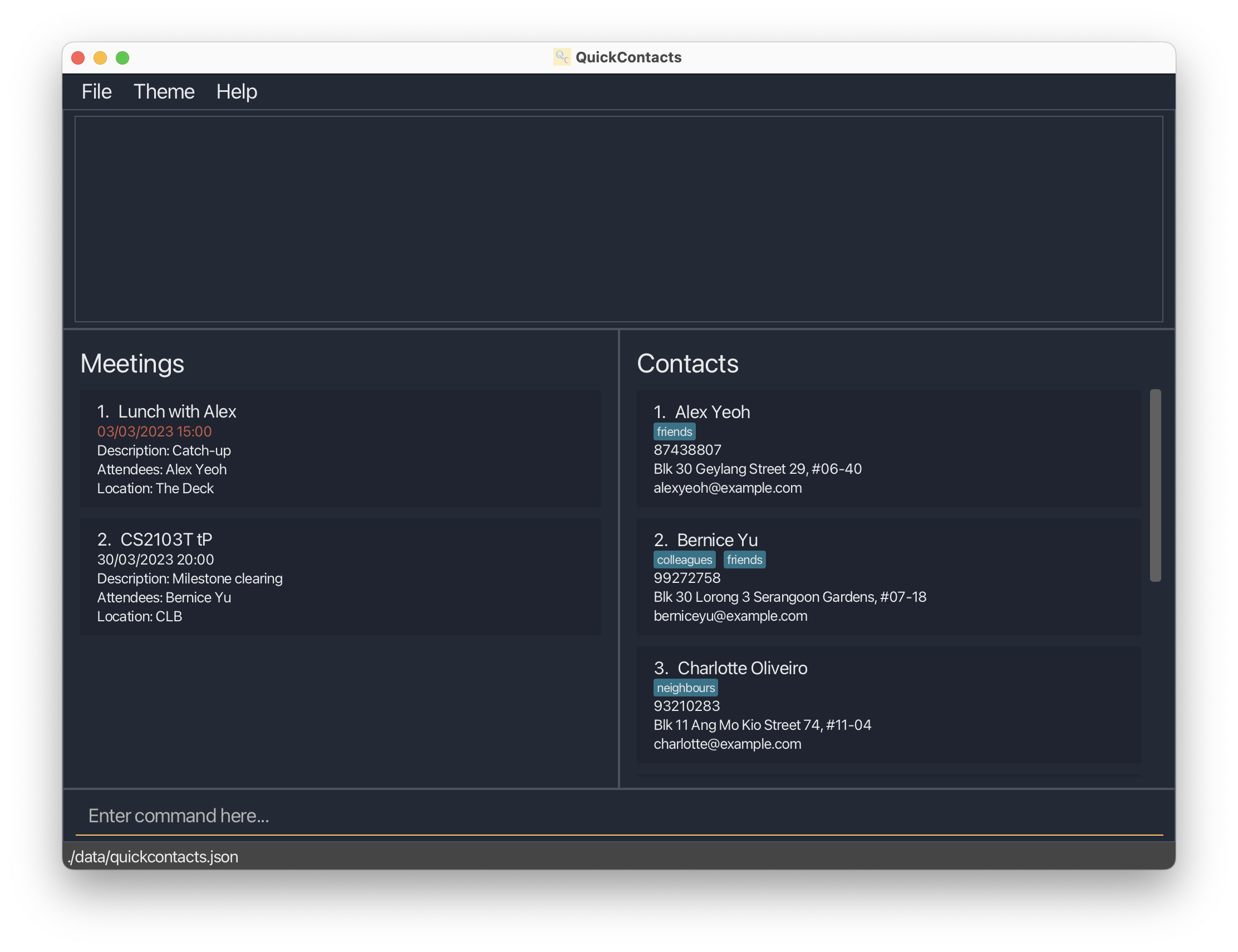
Task: Click Location: CLB line
Action: pyautogui.click(x=139, y=616)
